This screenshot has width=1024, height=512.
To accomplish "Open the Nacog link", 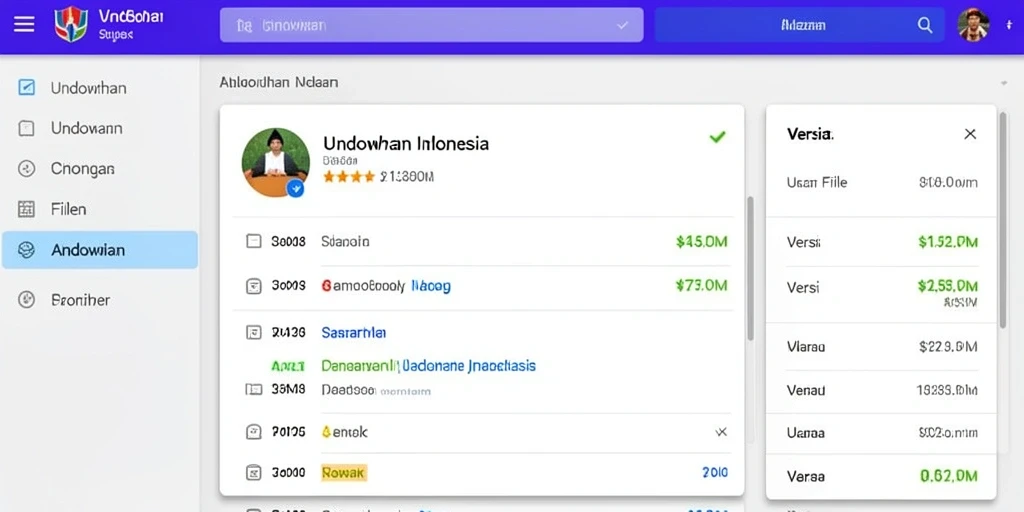I will 430,286.
